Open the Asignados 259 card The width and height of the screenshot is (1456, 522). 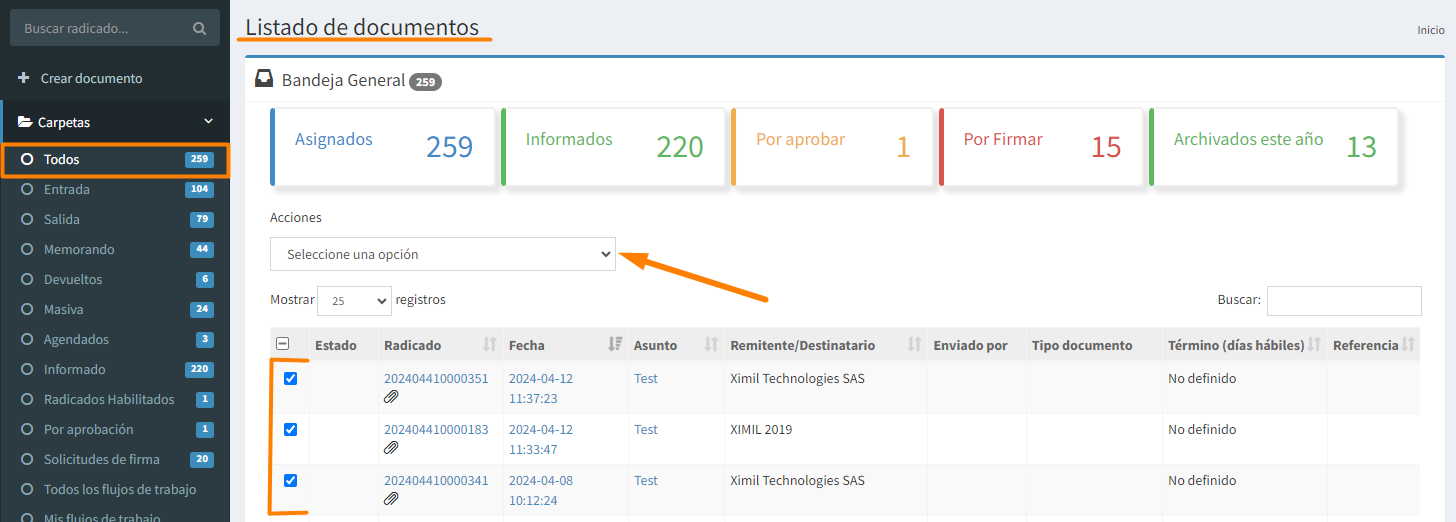point(383,147)
